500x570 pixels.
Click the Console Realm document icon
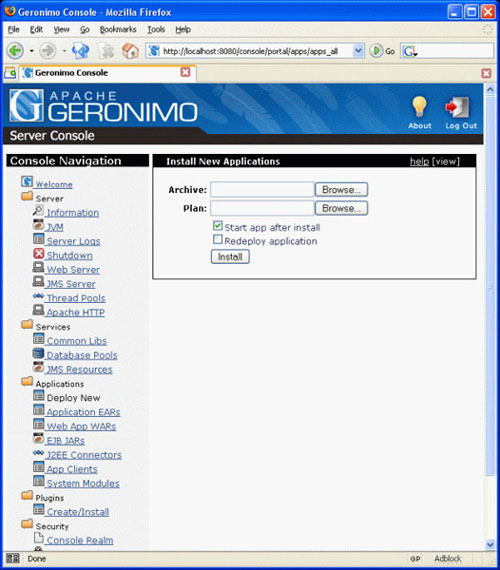click(x=38, y=538)
